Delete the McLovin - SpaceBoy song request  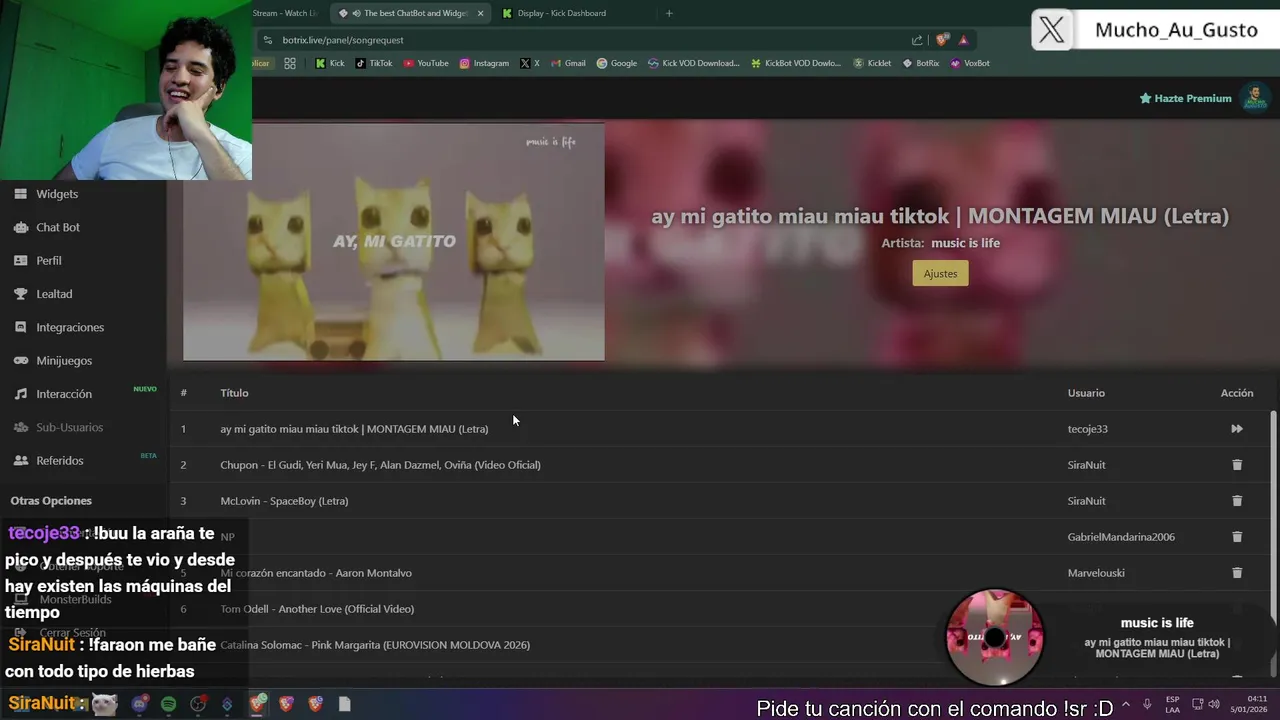pos(1237,501)
